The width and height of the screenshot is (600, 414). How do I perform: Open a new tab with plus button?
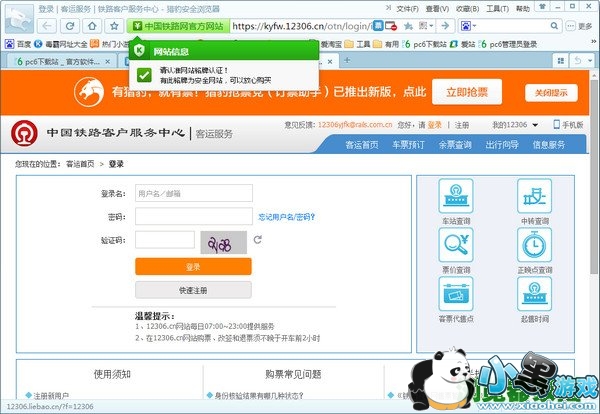click(347, 60)
